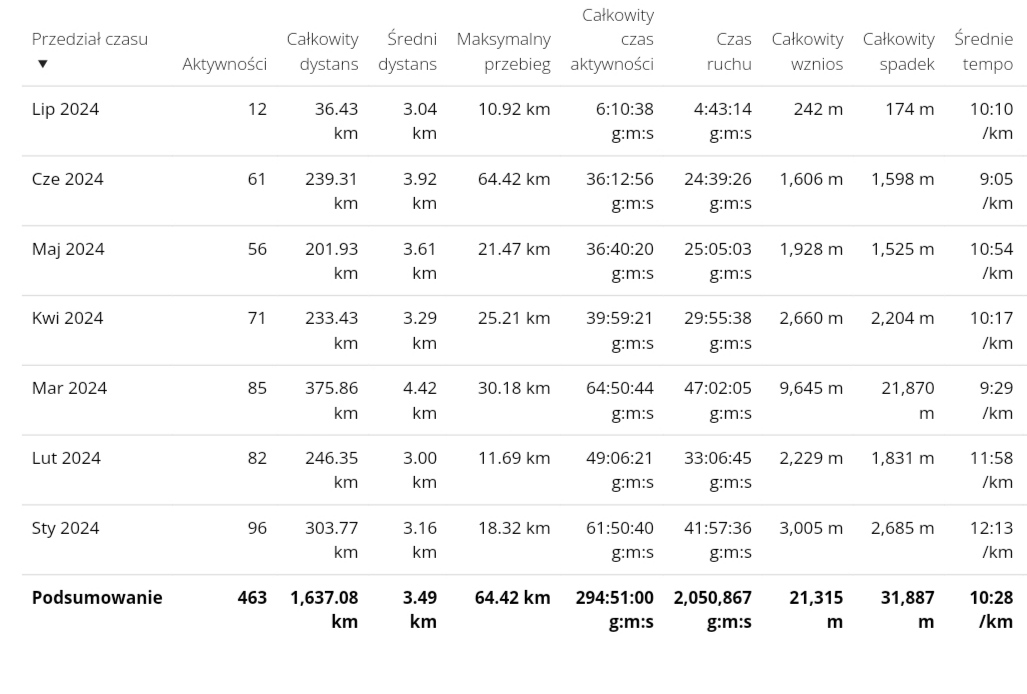The image size is (1027, 694).
Task: Sort by the Przedział czasu column header
Action: [x=89, y=40]
